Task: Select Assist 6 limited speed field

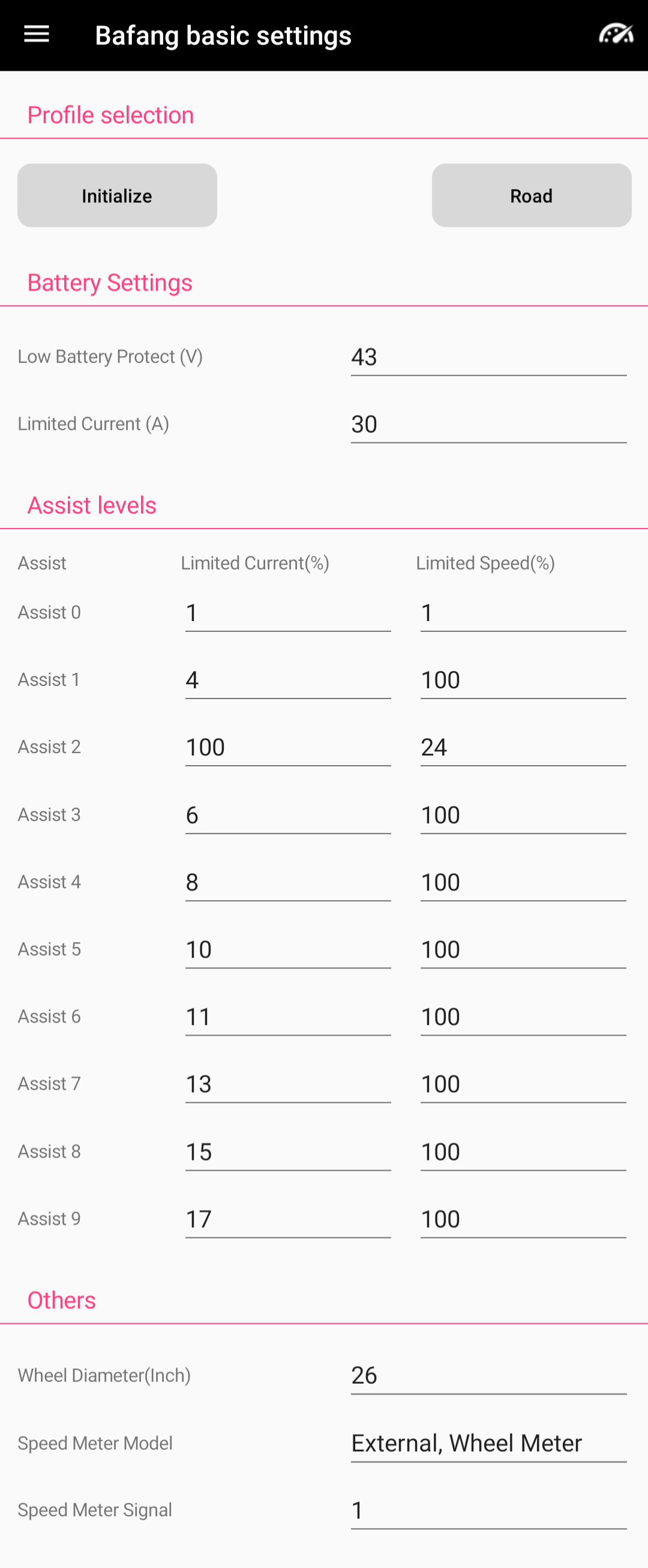Action: coord(523,1017)
